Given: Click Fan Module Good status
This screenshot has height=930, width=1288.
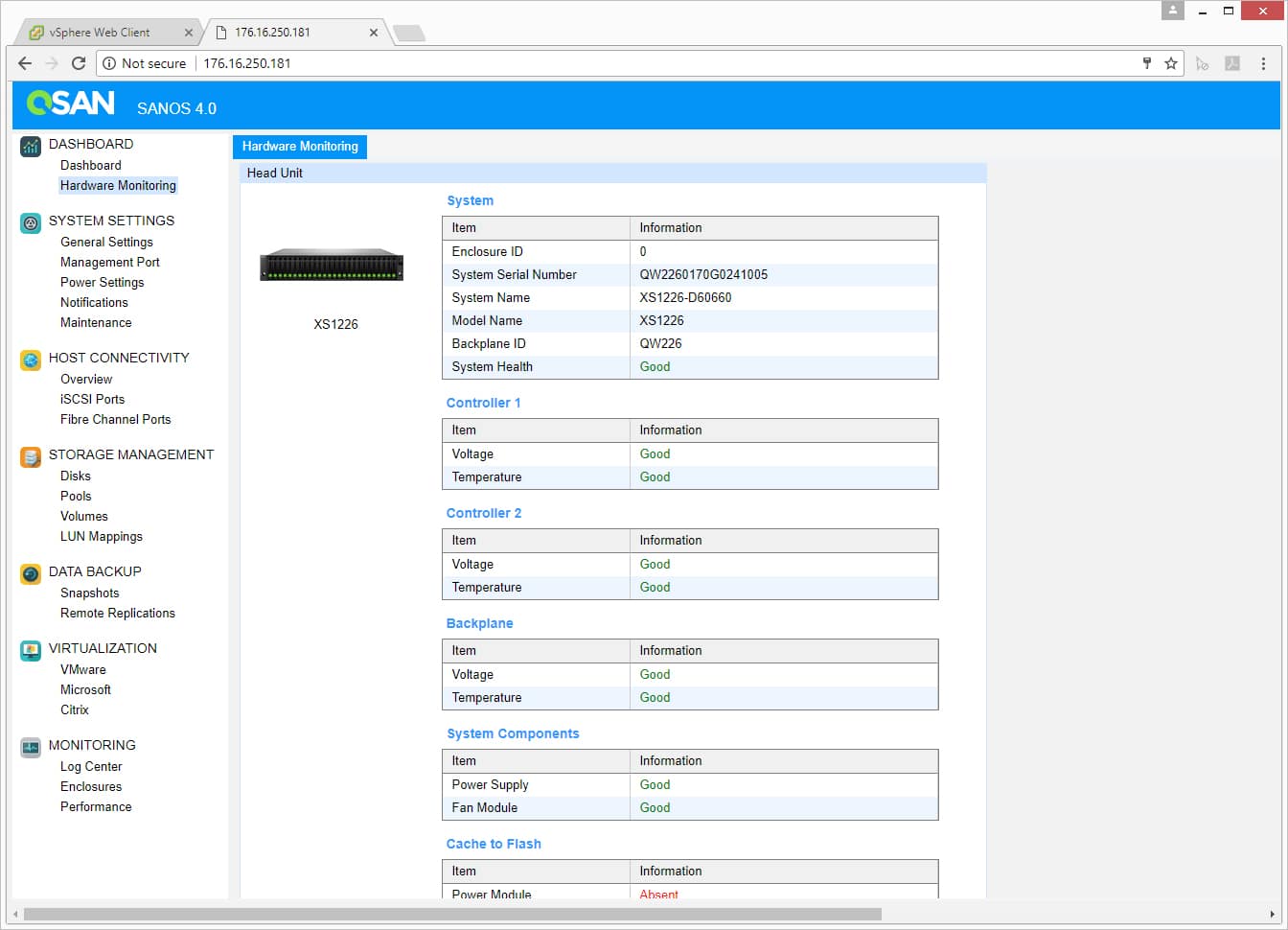Looking at the screenshot, I should [x=655, y=807].
